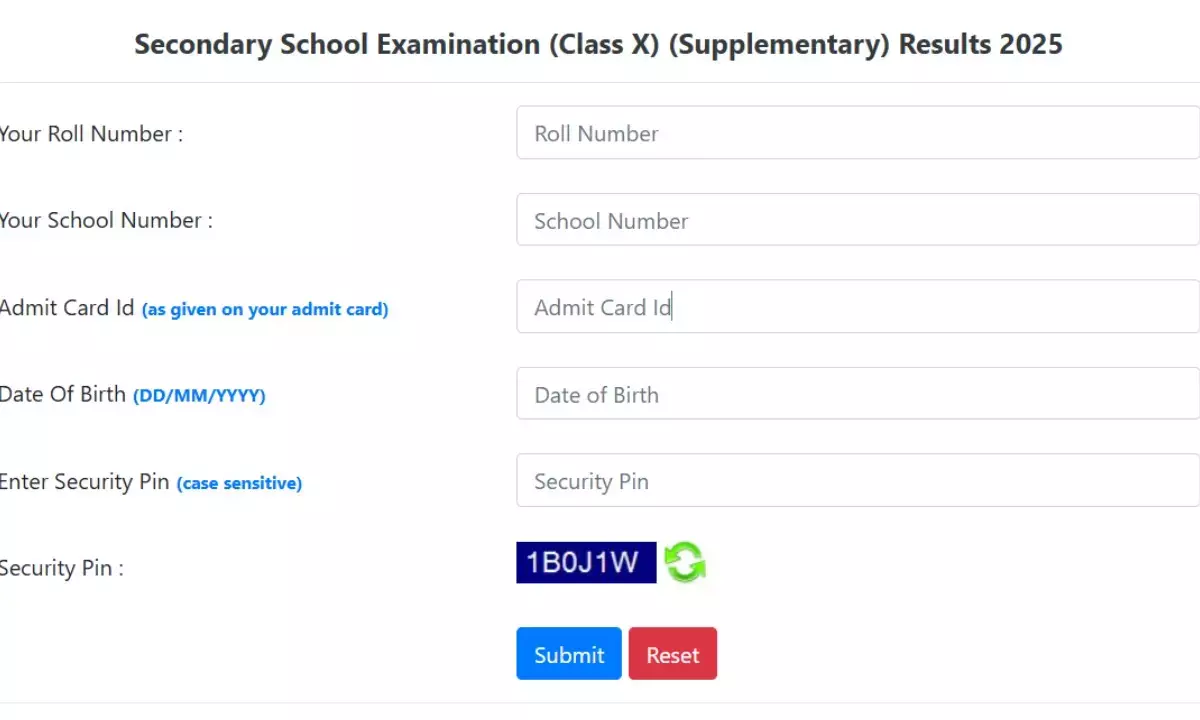Click the 1B0J1W captcha image
The height and width of the screenshot is (720, 1200).
pyautogui.click(x=586, y=562)
